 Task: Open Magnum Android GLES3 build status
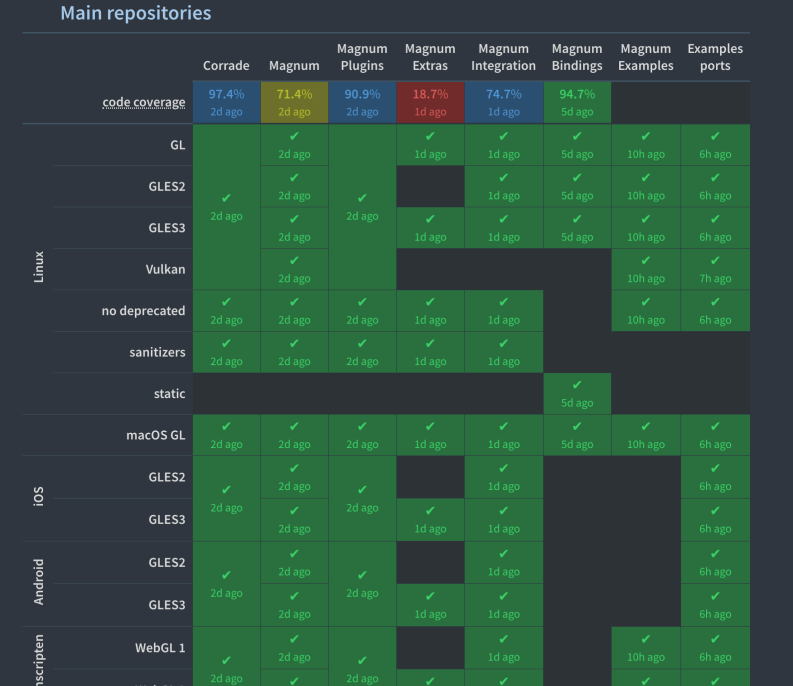[x=294, y=606]
